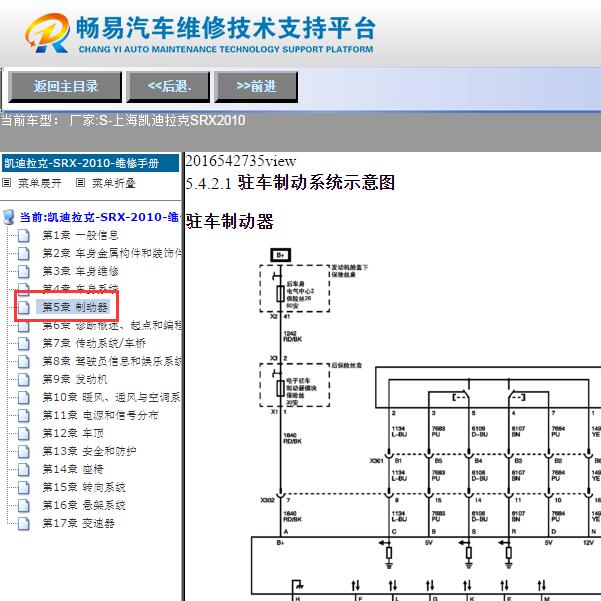The height and width of the screenshot is (601, 601).
Task: Open 第14章 座椅
Action: coord(73,469)
